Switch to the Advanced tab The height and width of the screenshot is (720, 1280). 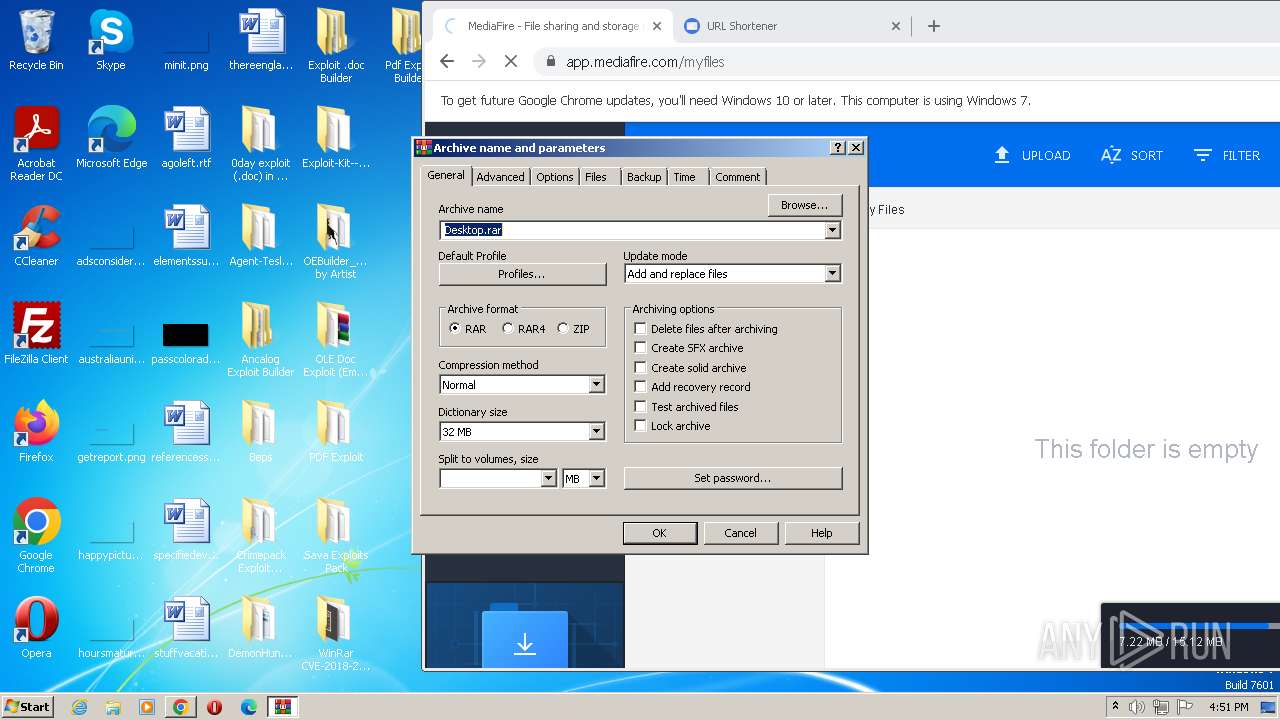[x=500, y=177]
